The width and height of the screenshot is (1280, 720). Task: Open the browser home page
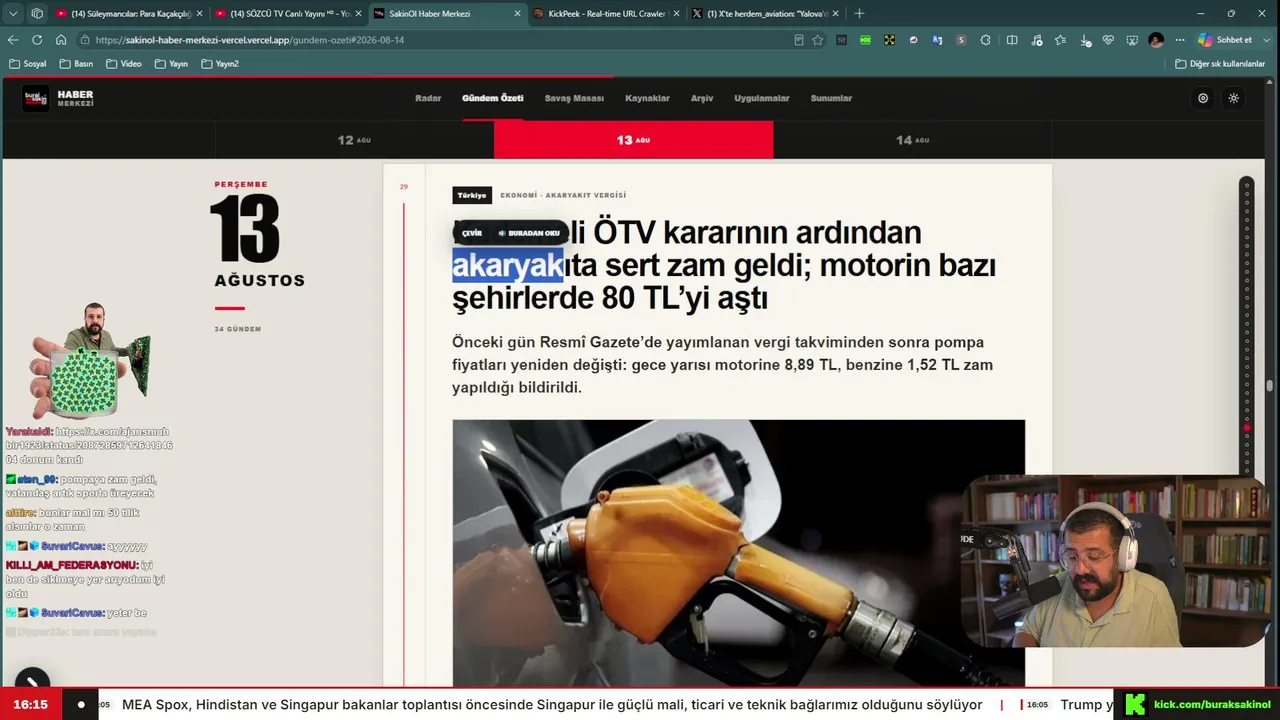point(61,40)
